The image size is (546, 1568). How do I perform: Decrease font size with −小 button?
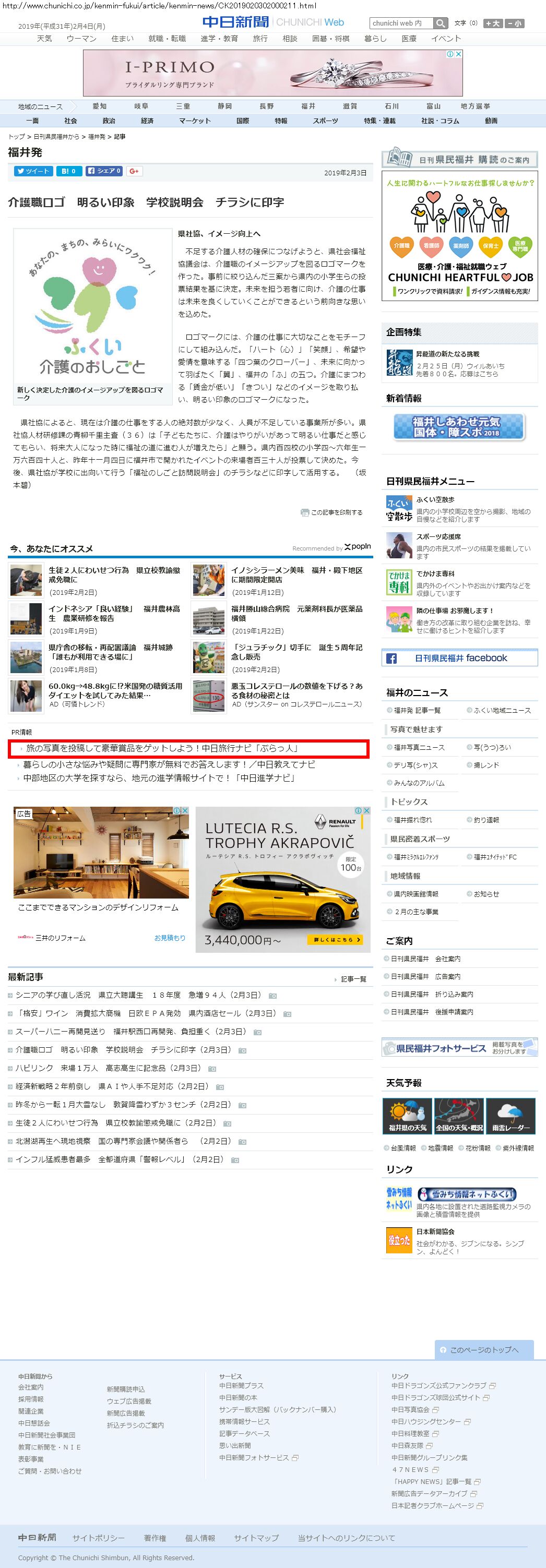pyautogui.click(x=514, y=23)
